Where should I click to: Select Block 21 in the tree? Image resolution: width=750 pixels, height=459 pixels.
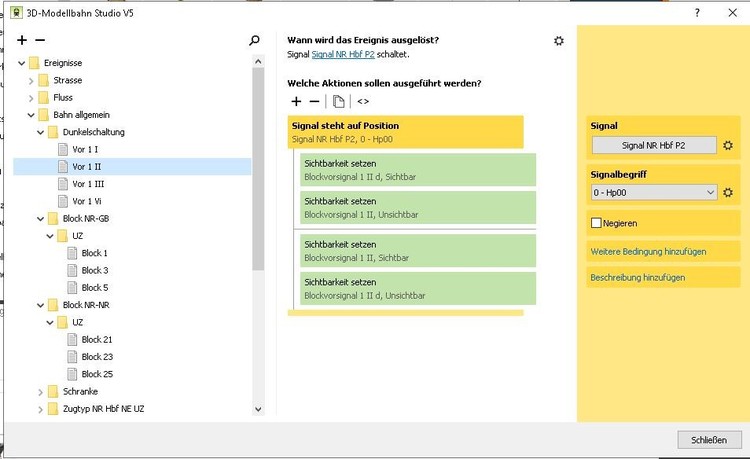click(96, 340)
